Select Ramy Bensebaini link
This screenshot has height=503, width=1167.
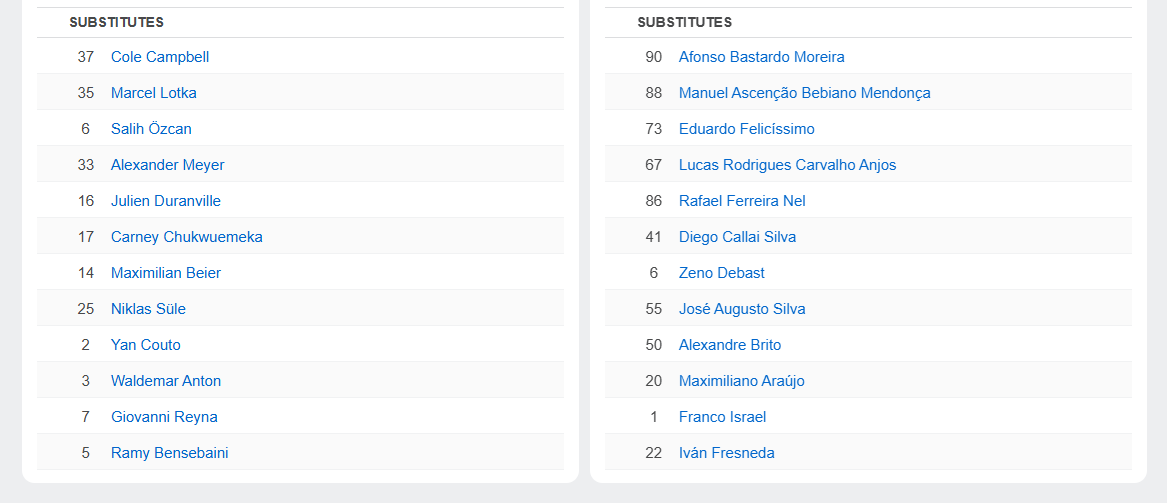point(169,453)
